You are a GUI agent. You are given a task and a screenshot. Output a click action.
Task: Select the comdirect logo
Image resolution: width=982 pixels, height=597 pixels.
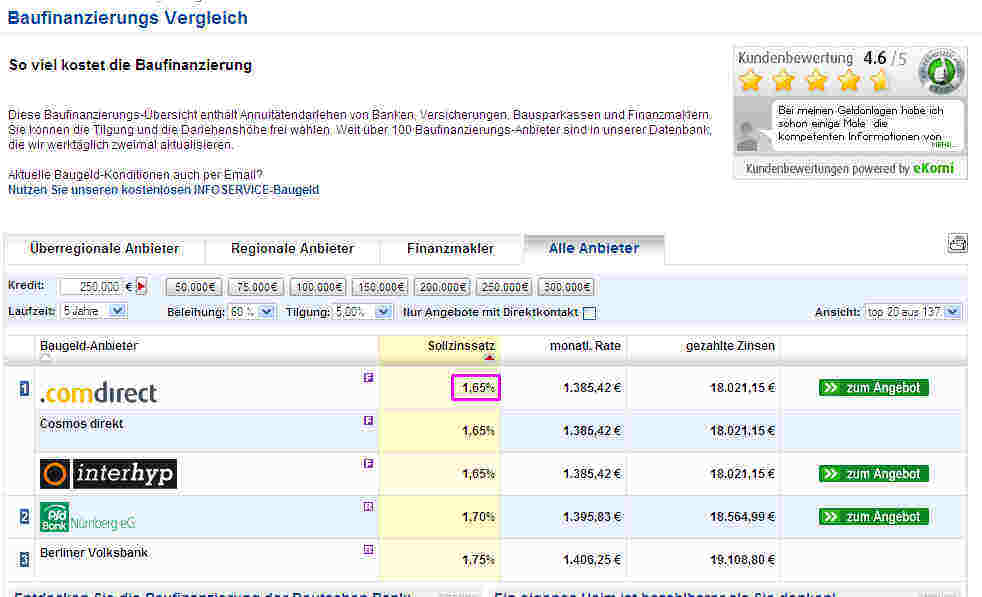tap(97, 392)
